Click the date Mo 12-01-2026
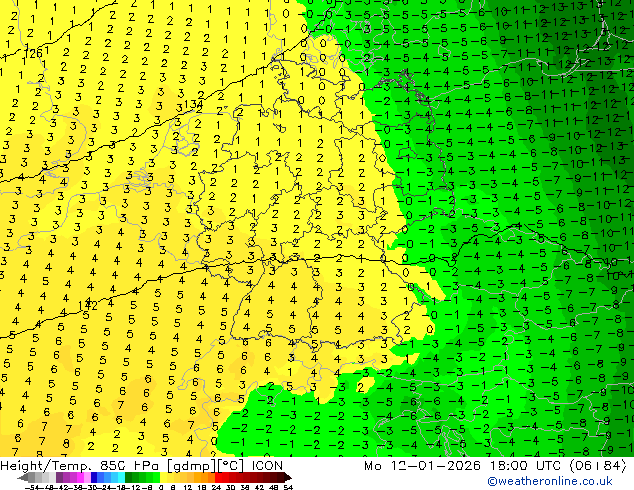Viewport: 634px width, 490px height. (423, 466)
